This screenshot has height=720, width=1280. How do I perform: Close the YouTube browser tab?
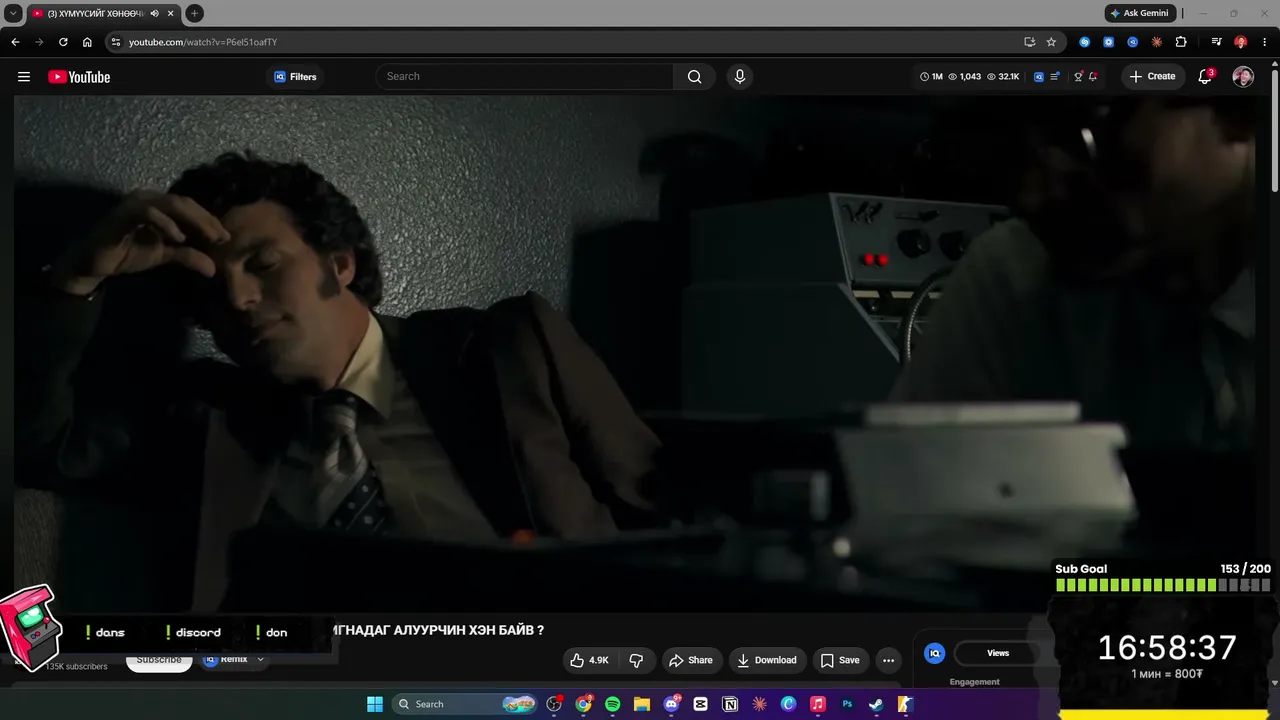click(x=172, y=13)
